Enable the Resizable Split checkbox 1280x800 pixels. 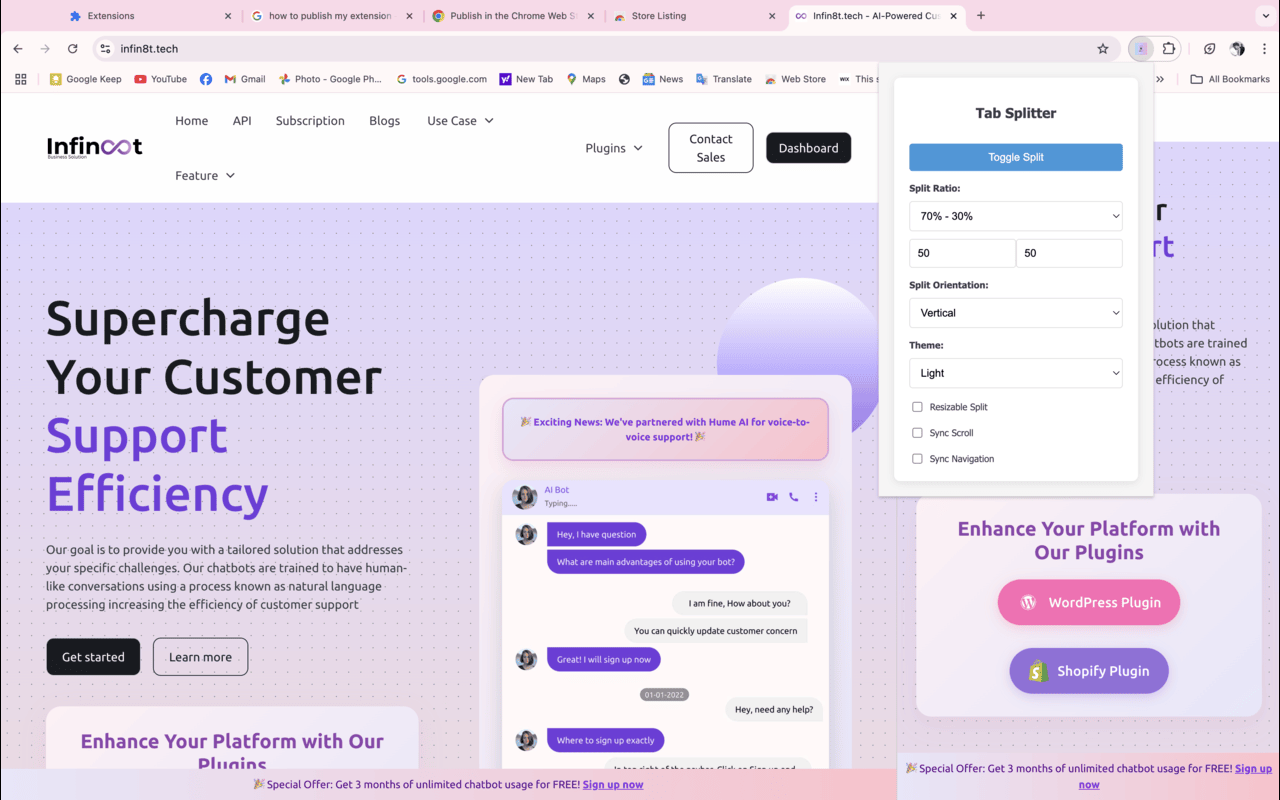click(917, 407)
